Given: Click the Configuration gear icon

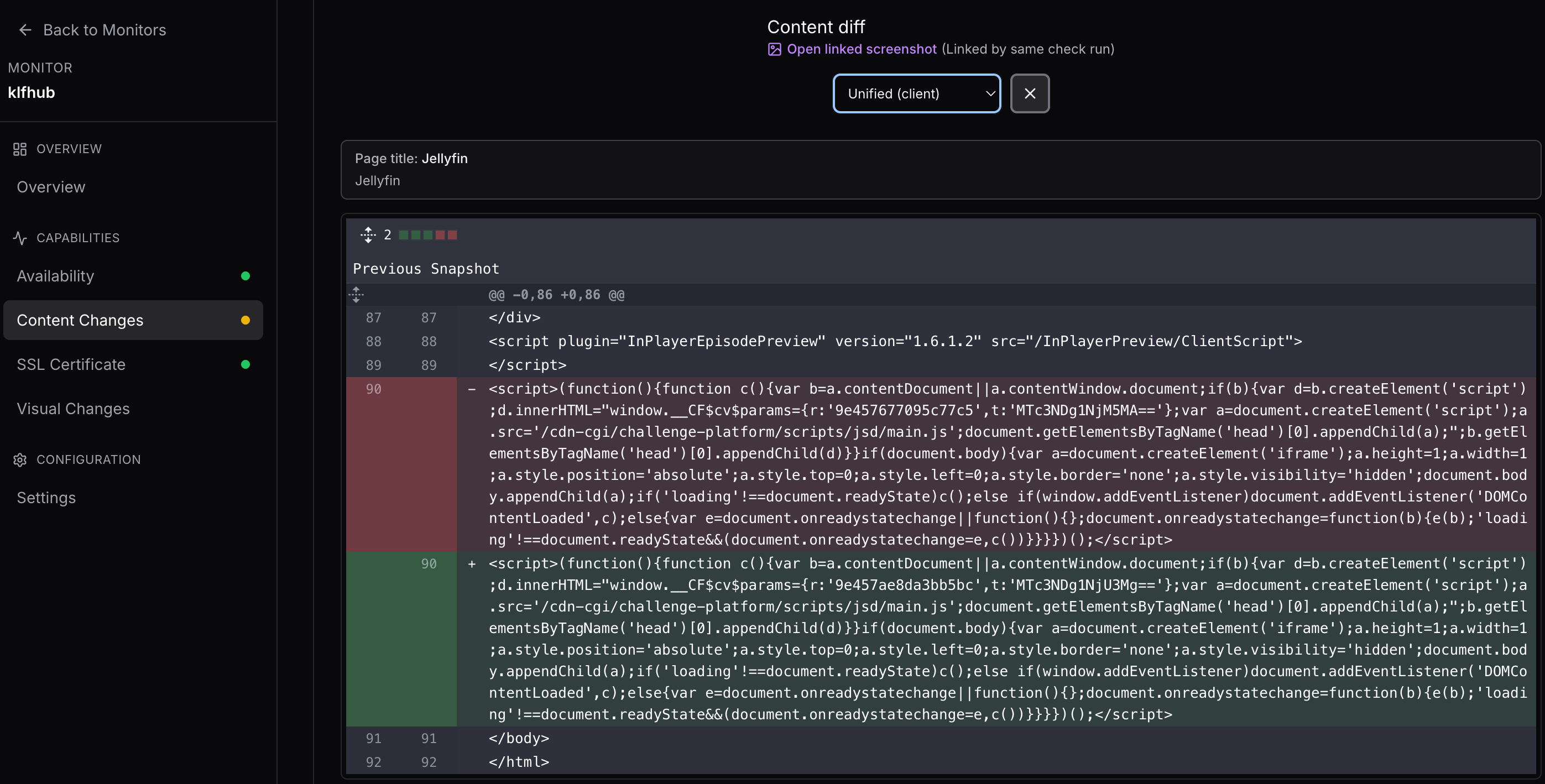Looking at the screenshot, I should point(20,459).
